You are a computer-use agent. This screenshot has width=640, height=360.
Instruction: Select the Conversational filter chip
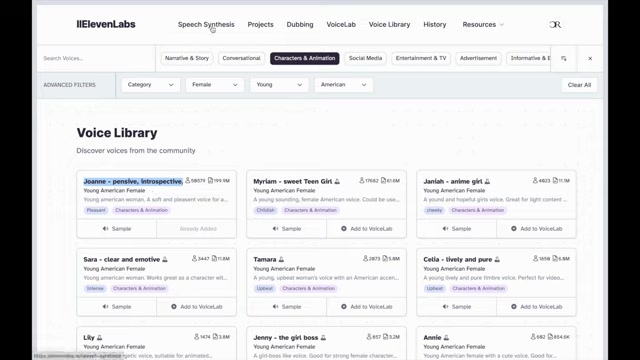click(x=241, y=58)
